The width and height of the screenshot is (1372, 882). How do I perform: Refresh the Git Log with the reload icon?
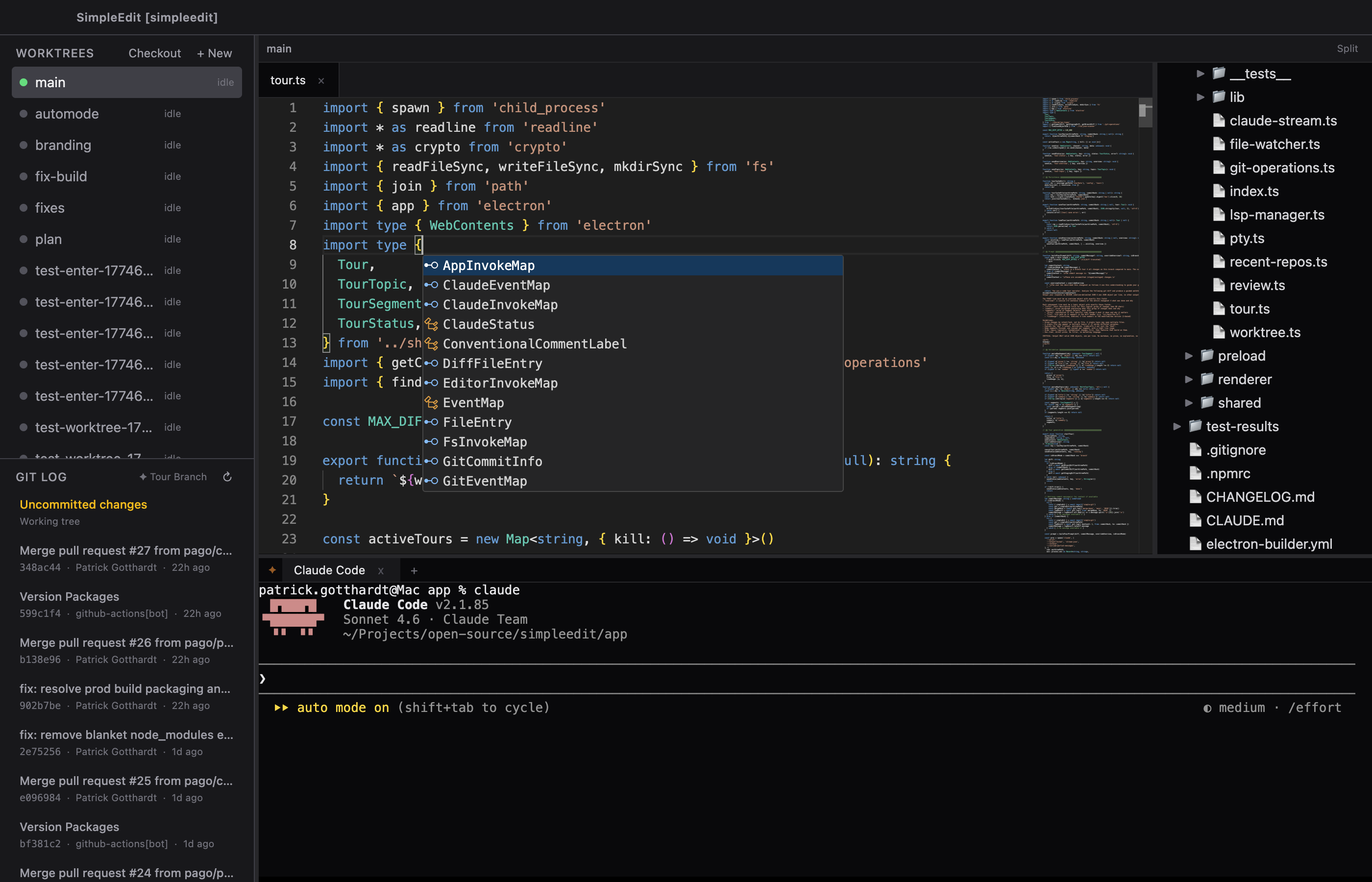click(227, 476)
